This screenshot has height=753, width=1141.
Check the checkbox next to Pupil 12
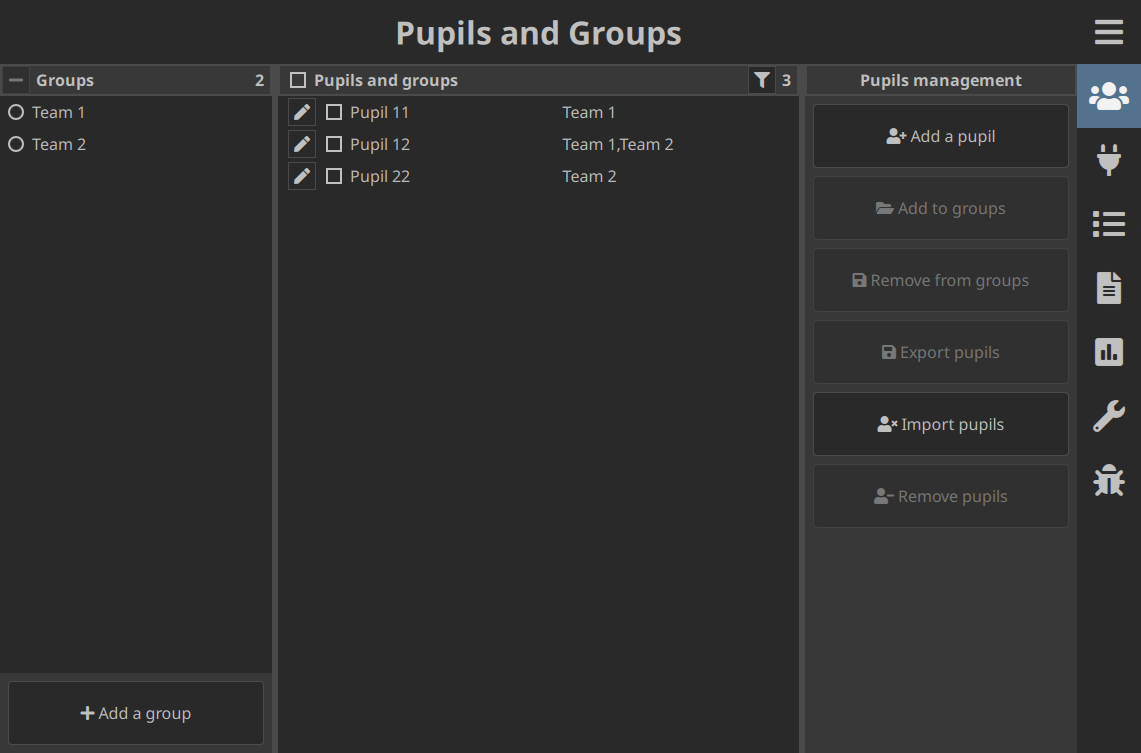click(x=334, y=143)
